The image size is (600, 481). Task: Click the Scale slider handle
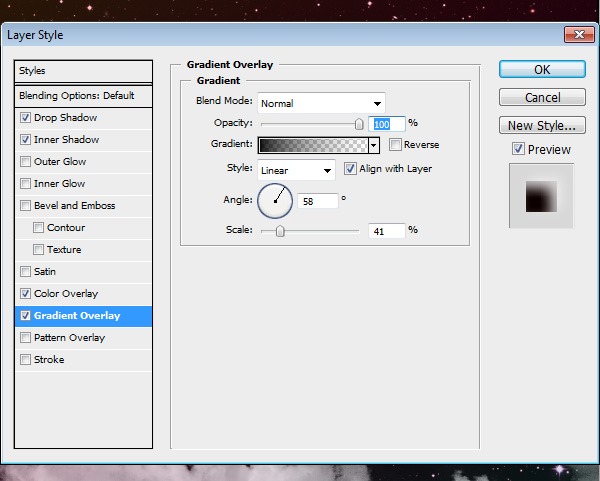(x=280, y=231)
